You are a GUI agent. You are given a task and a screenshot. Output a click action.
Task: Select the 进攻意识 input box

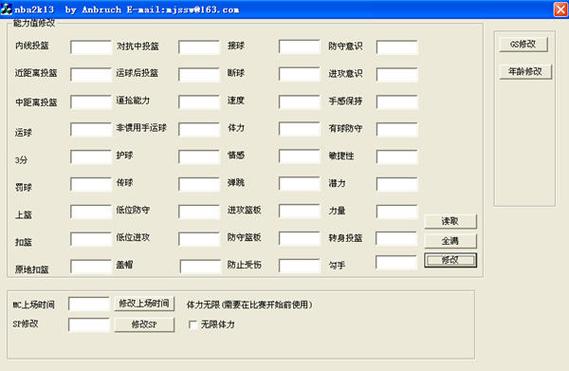[x=397, y=74]
